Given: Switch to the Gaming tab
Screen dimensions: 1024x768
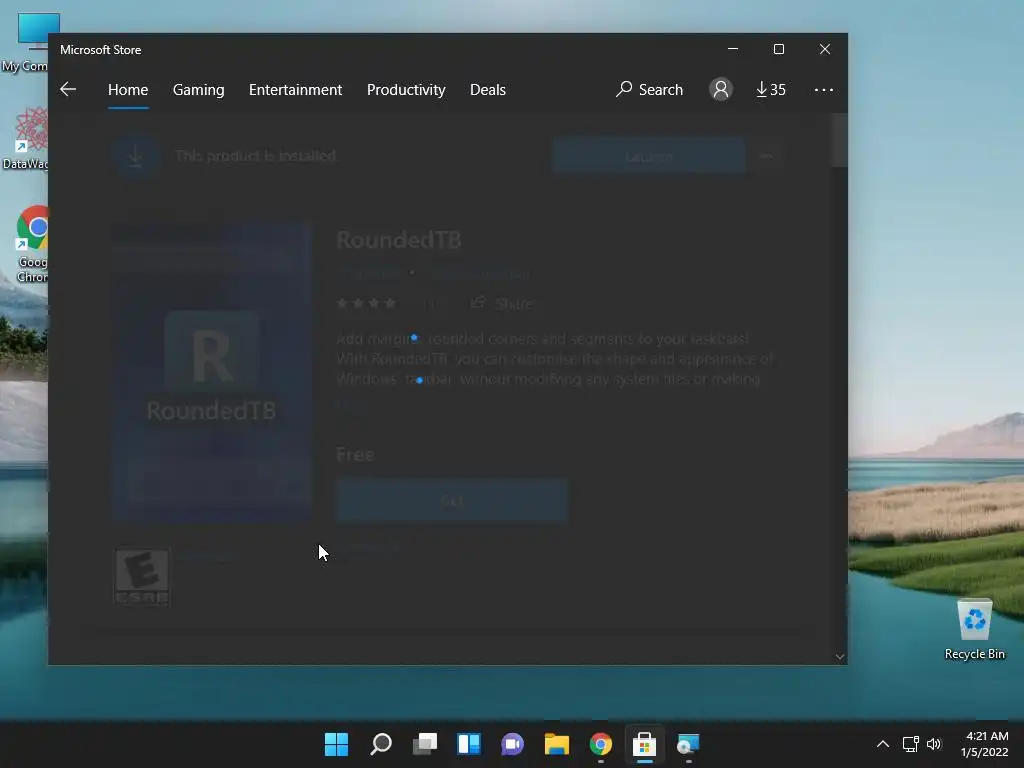Looking at the screenshot, I should click(x=199, y=89).
